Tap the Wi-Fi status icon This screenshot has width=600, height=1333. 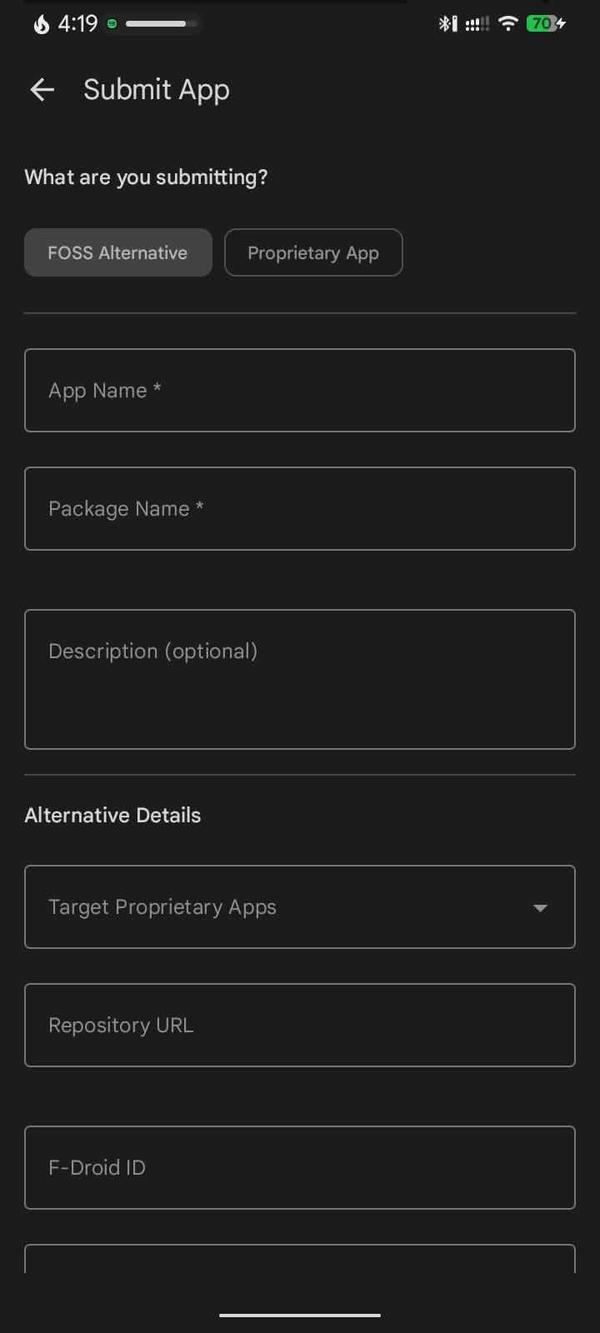pyautogui.click(x=508, y=23)
